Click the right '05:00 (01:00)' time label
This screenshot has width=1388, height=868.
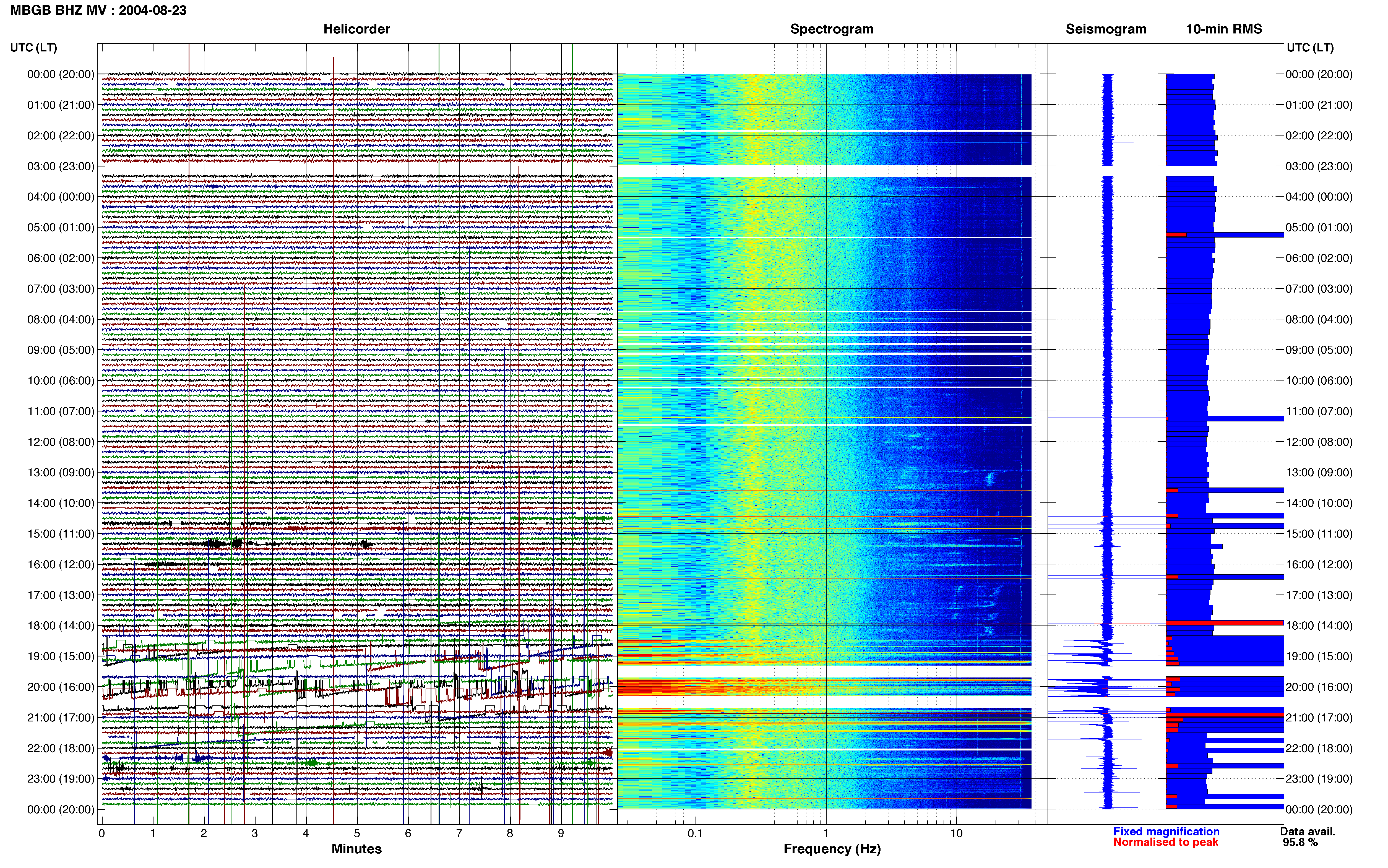point(1319,227)
